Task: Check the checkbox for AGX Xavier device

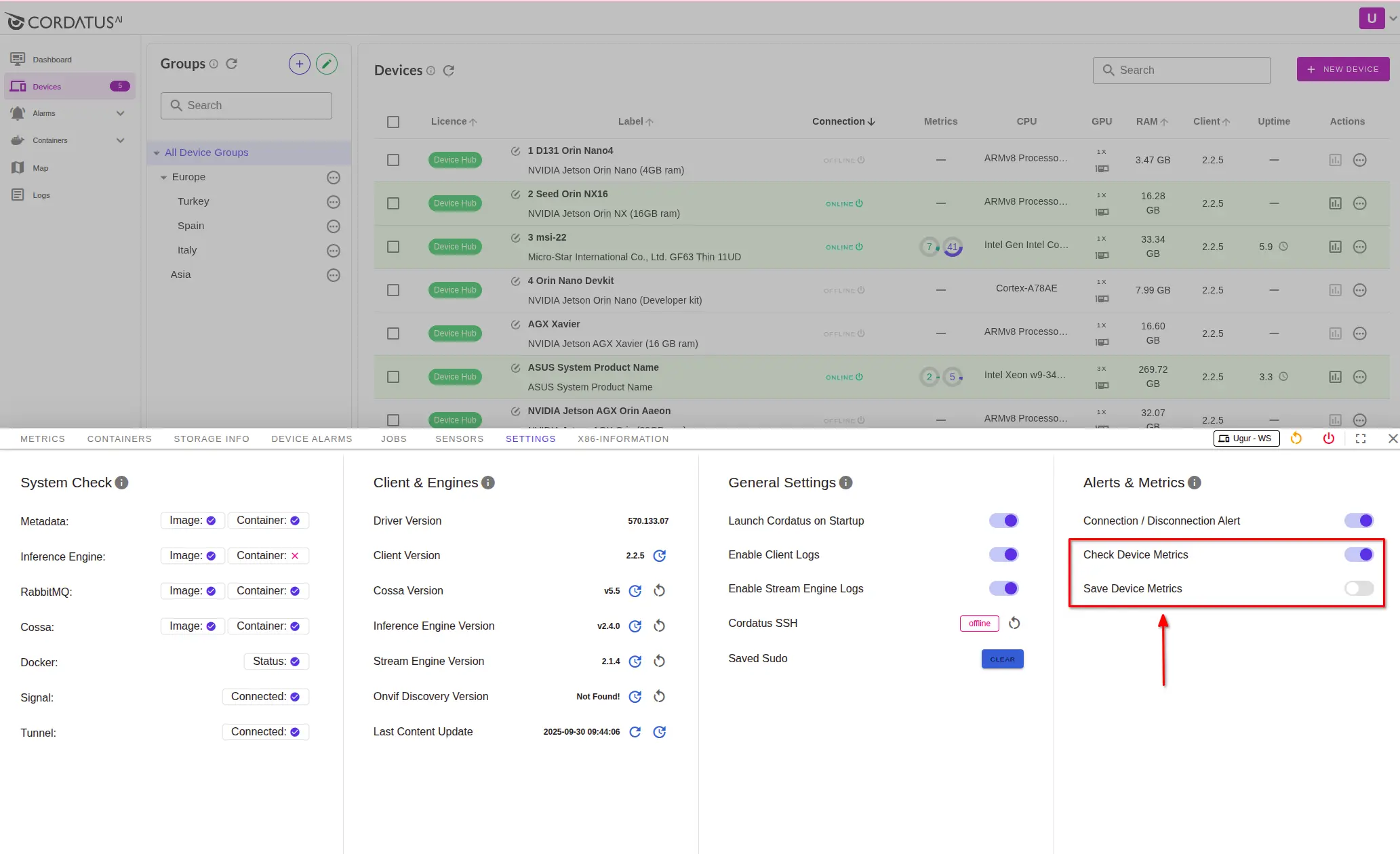Action: click(x=393, y=333)
